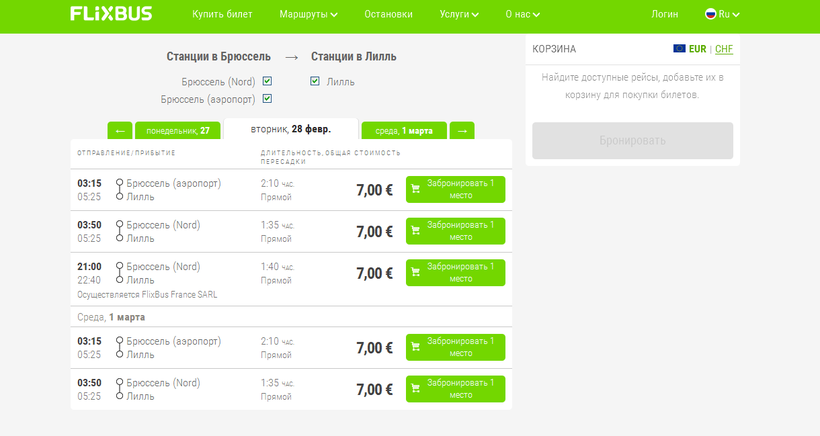This screenshot has width=820, height=436.
Task: Toggle the Лилль station checkbox
Action: coord(315,81)
